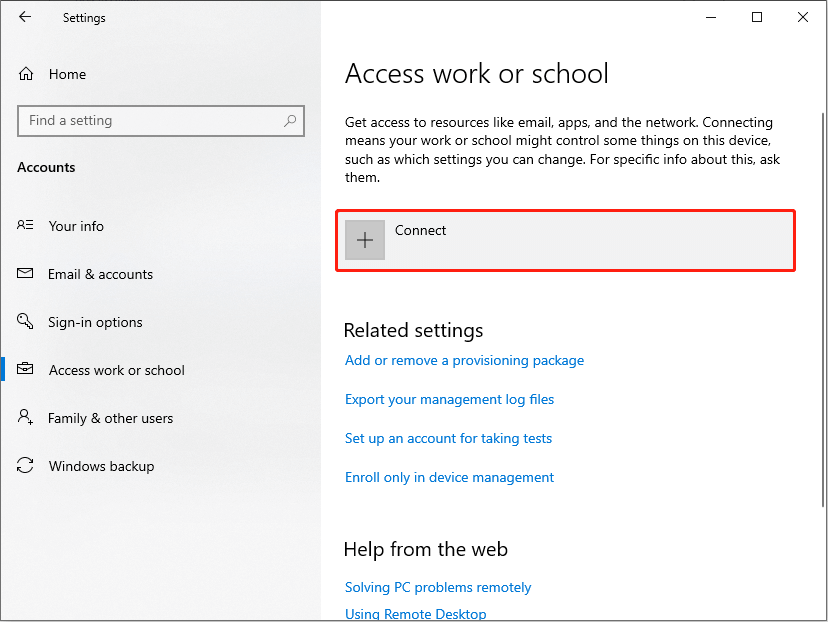Open Set up an account for taking tests

(448, 438)
